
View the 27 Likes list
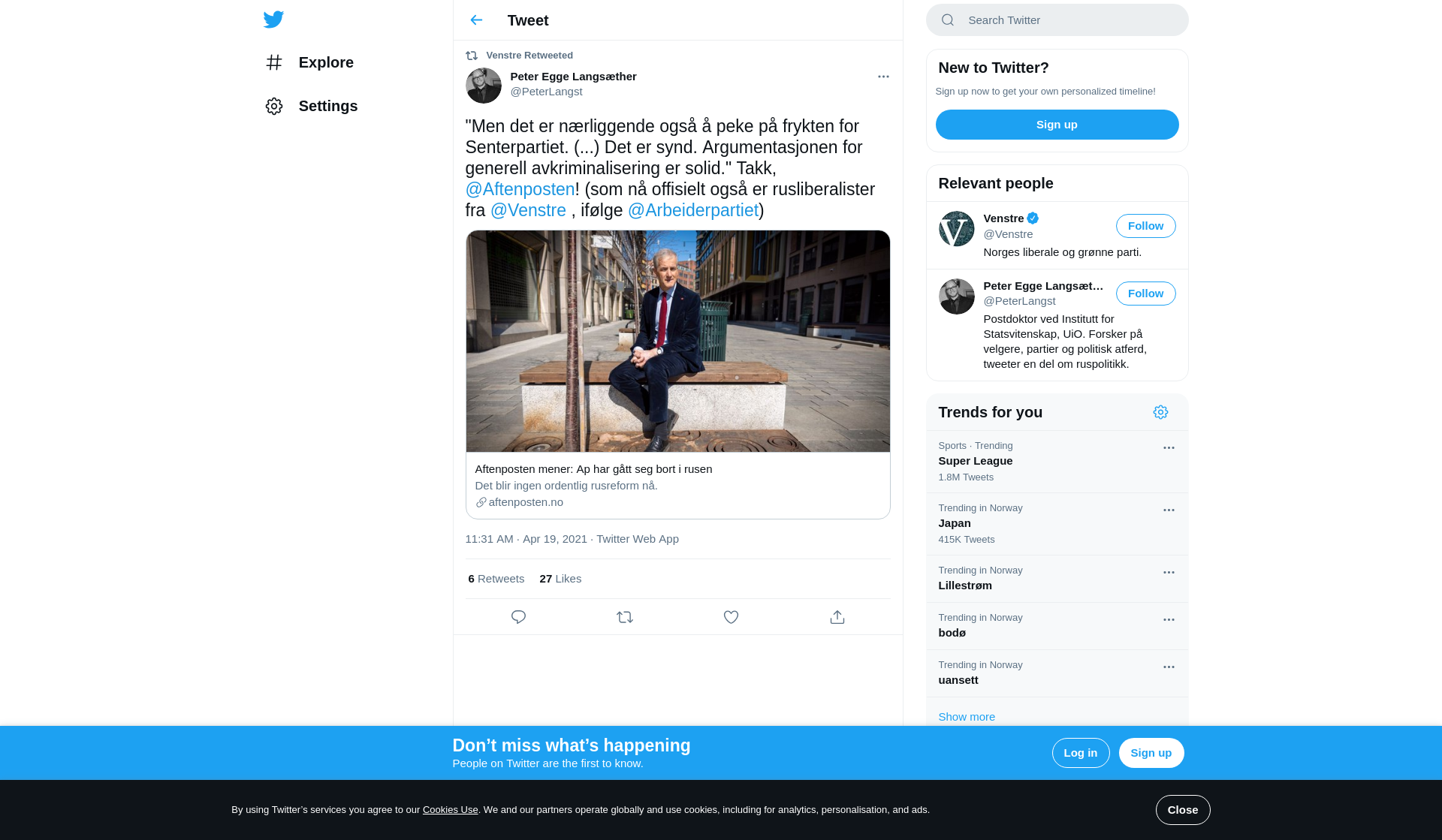click(x=560, y=579)
